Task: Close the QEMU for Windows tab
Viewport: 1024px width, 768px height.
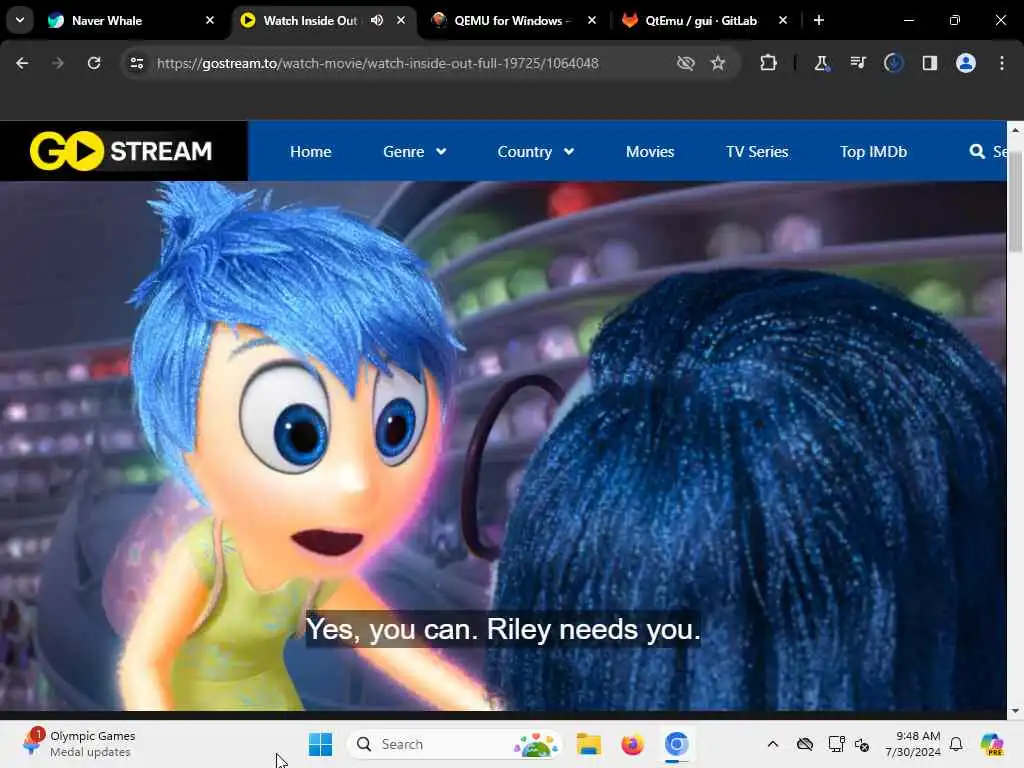Action: click(592, 20)
